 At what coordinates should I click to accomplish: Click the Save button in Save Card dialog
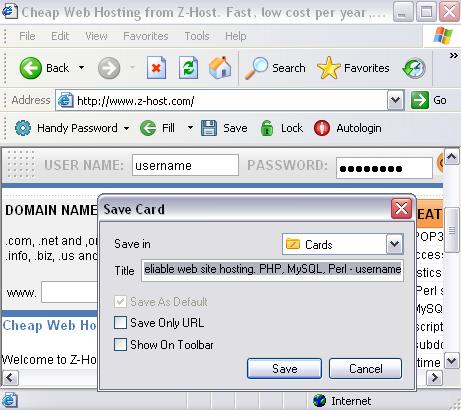[x=284, y=369]
